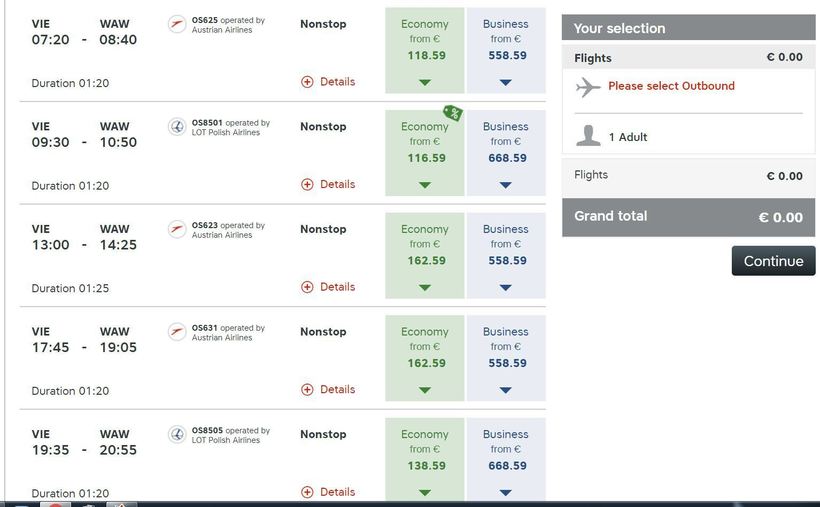
Task: Click the airplane icon in Your selection
Action: tap(588, 87)
